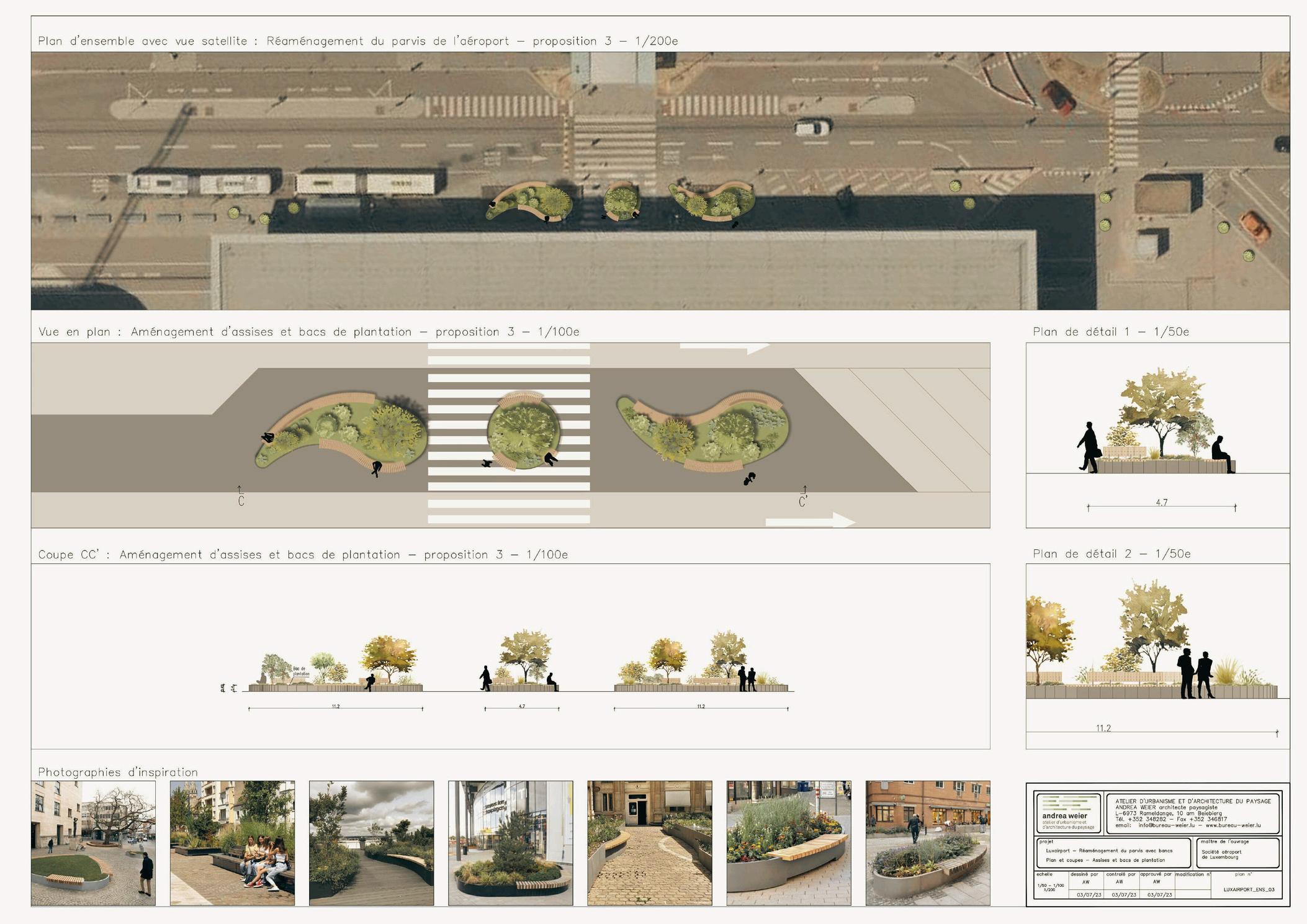
Task: Click the www.bureau-weier.lu website address
Action: (x=1233, y=825)
